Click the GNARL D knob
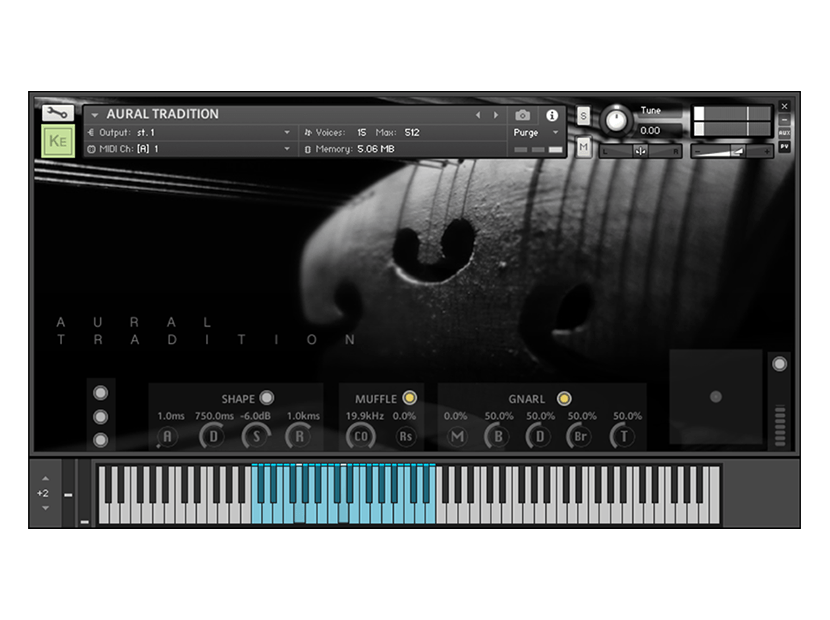830x620 pixels. [x=539, y=437]
